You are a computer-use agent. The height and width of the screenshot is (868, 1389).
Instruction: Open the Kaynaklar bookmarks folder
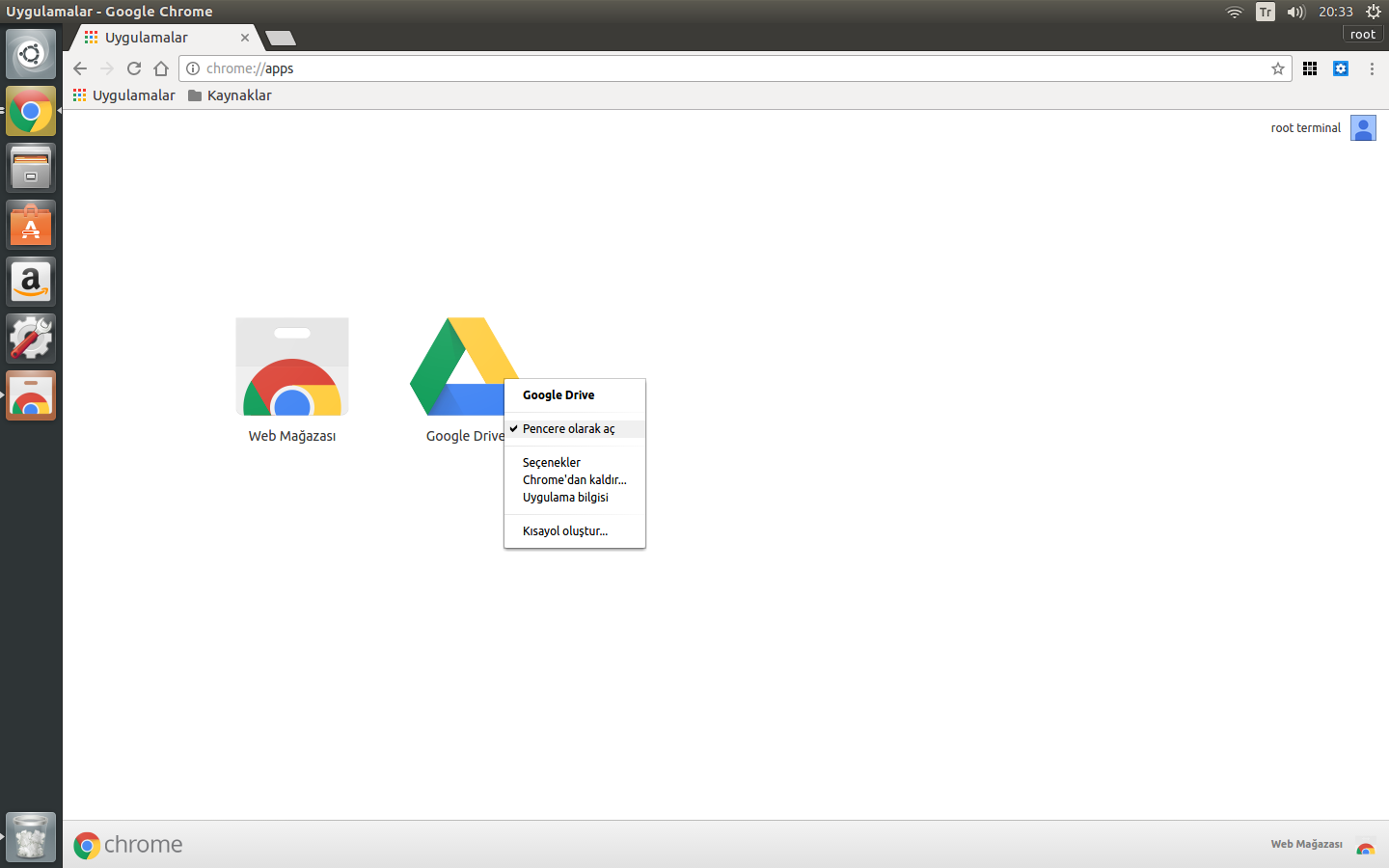pyautogui.click(x=230, y=95)
